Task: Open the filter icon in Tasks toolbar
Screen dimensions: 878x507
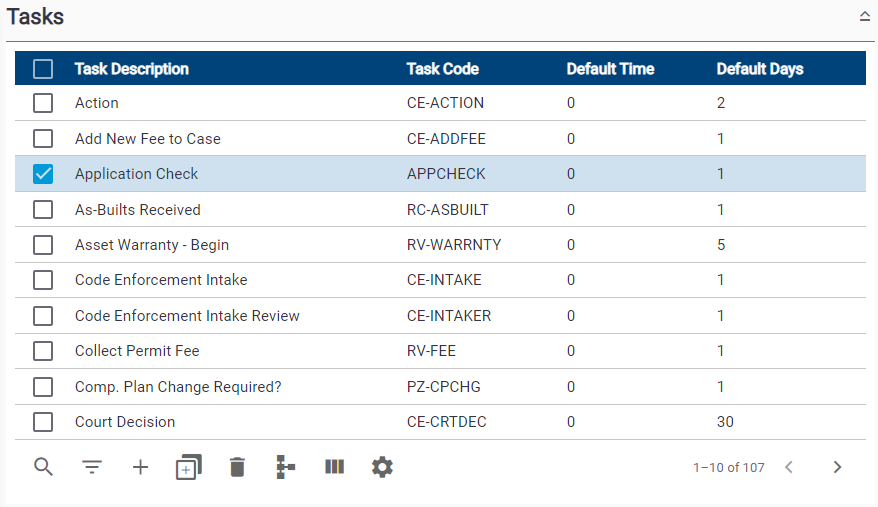Action: point(92,467)
